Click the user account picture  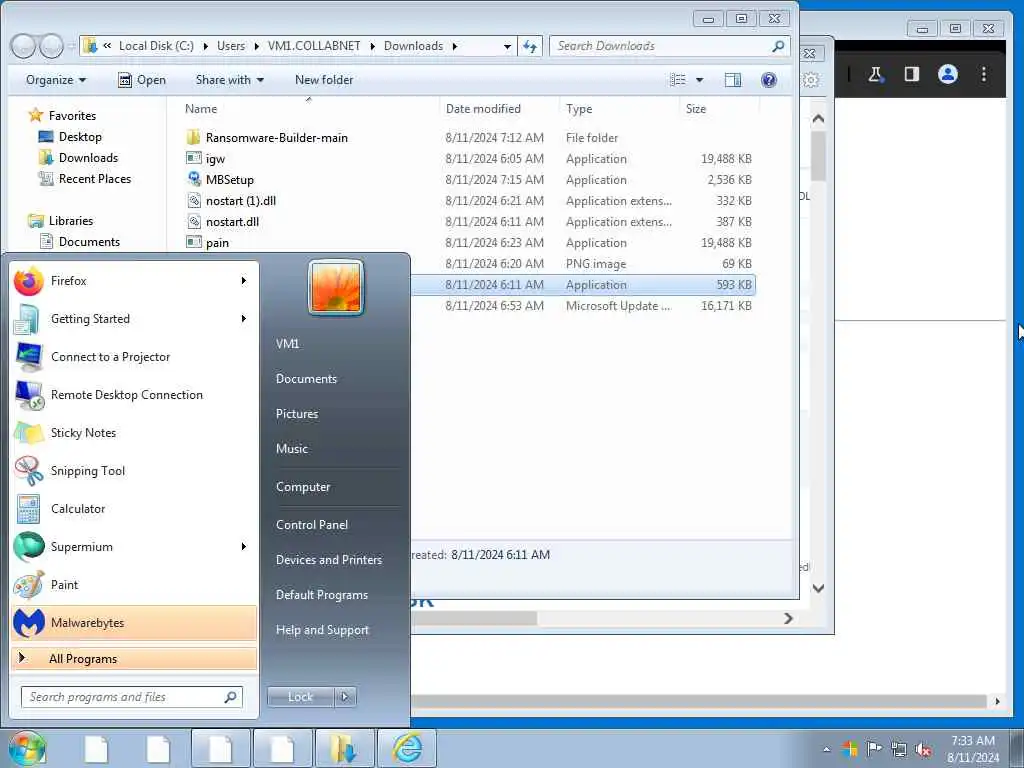336,287
